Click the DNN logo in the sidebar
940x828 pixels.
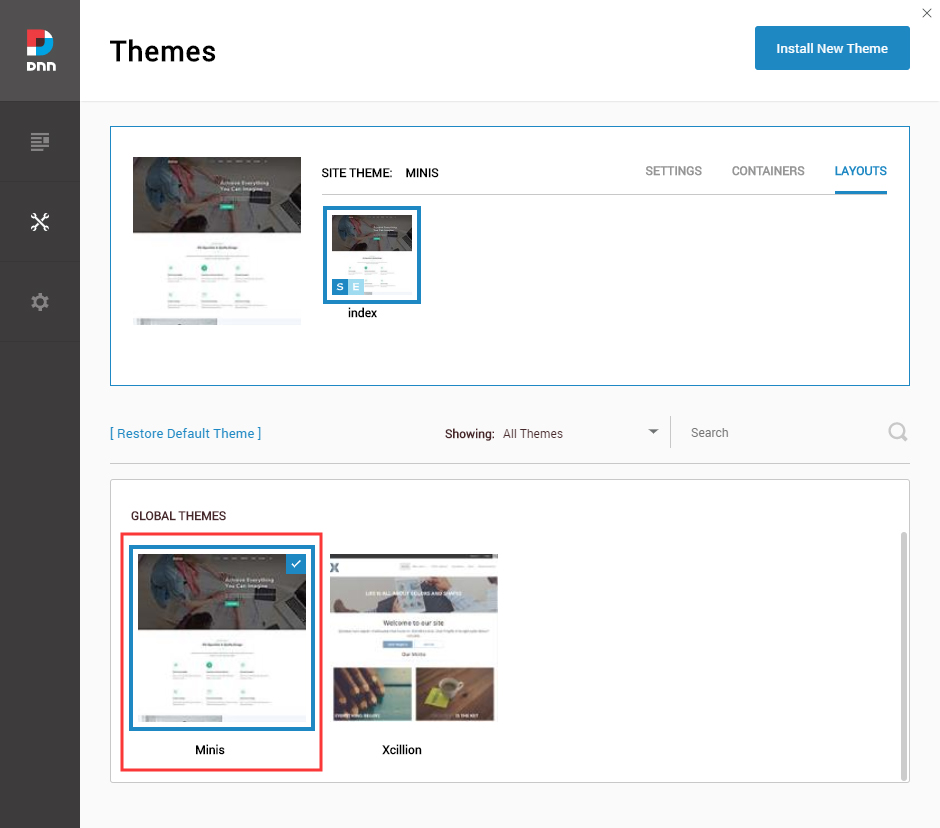[41, 50]
